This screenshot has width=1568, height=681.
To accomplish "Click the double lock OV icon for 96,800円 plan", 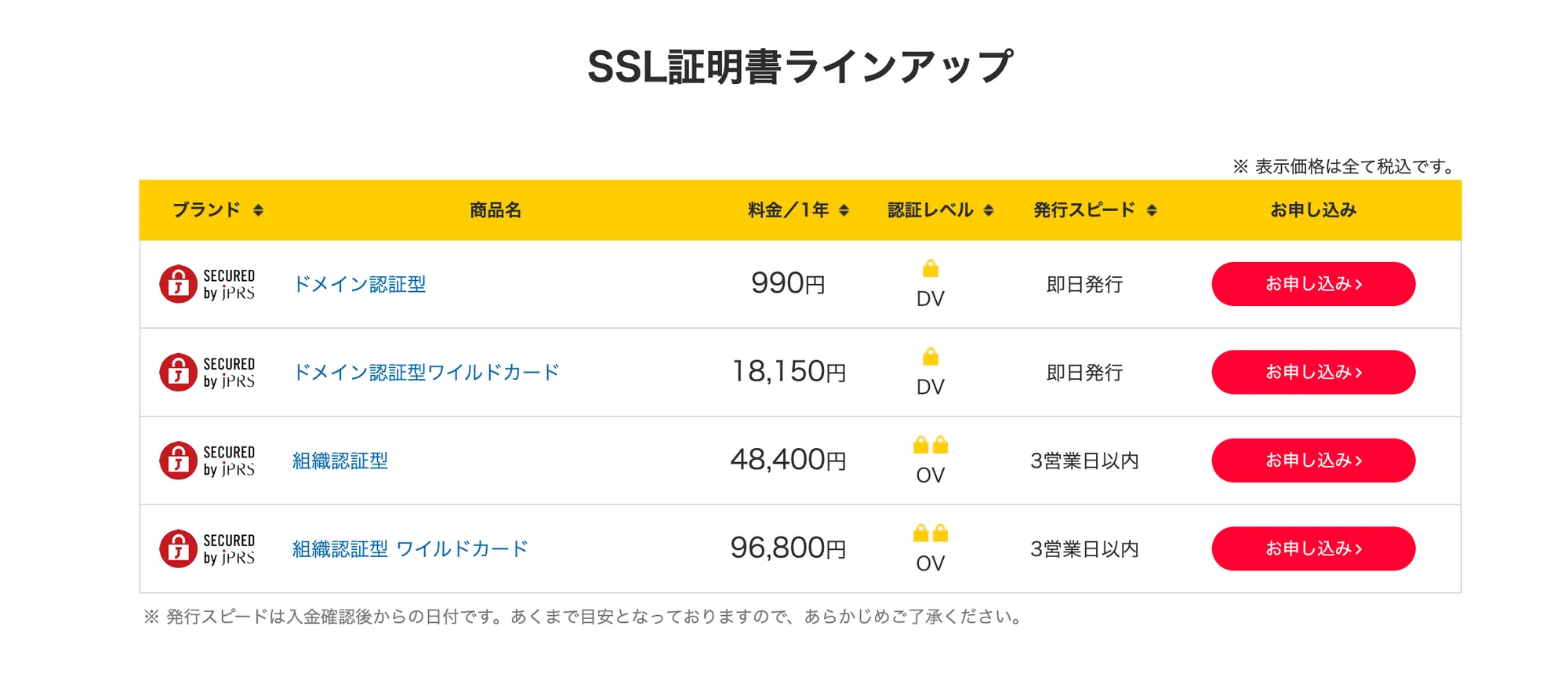I will pos(931,534).
